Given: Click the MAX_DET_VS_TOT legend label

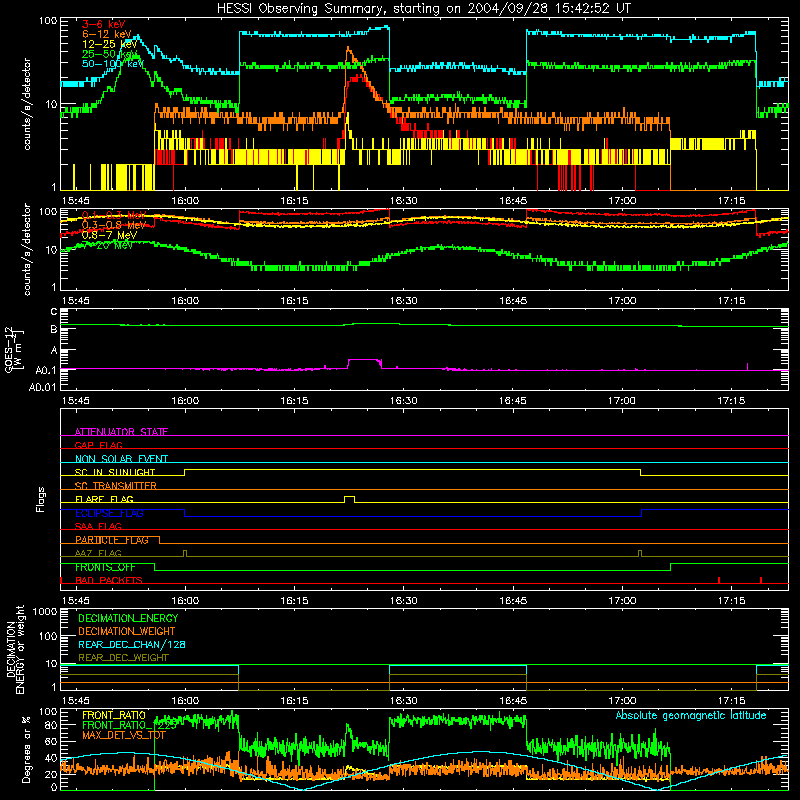Looking at the screenshot, I should (x=124, y=736).
